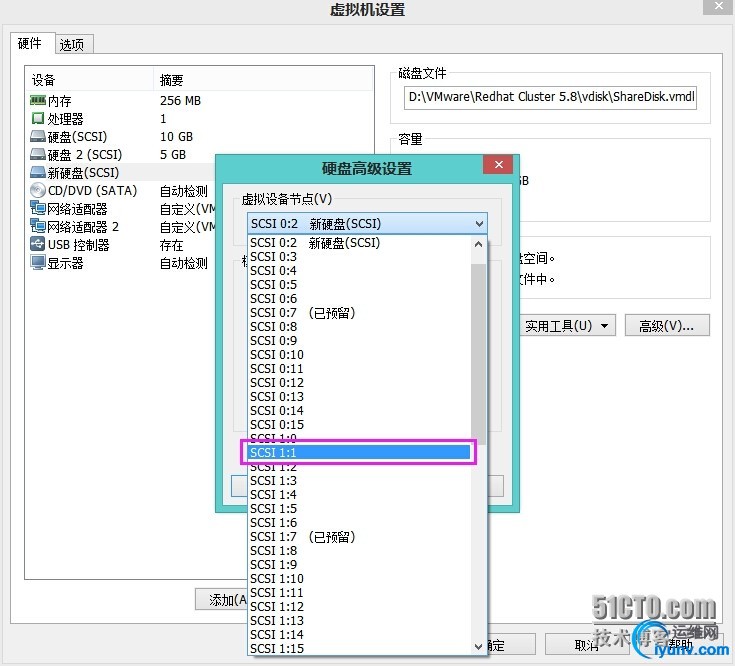Viewport: 735px width, 666px height.
Task: Choose SCSI 0:9 in the list
Action: click(359, 341)
